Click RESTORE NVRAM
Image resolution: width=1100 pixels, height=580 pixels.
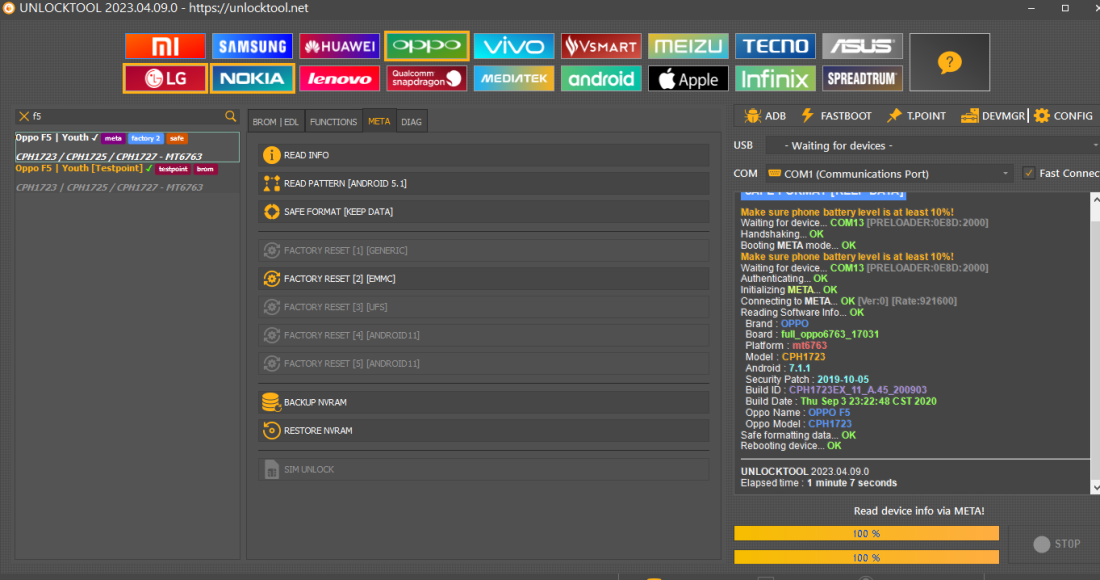point(484,431)
